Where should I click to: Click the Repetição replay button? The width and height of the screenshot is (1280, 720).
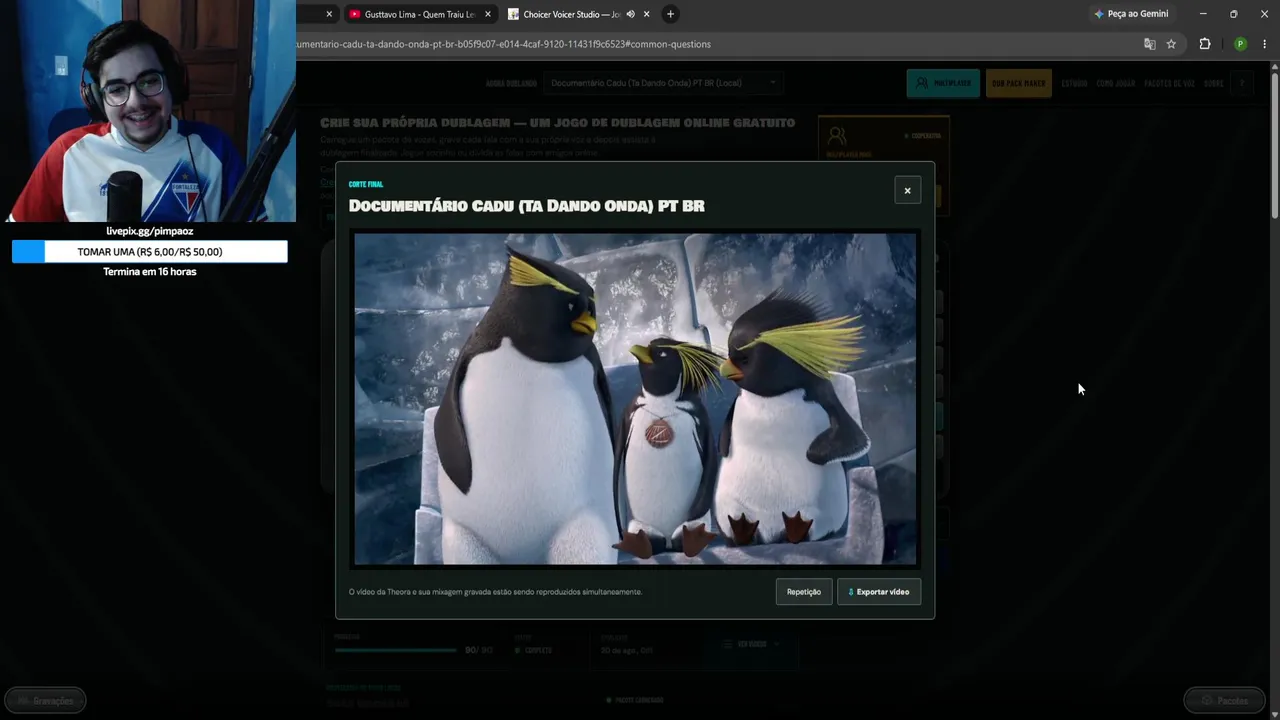point(803,592)
